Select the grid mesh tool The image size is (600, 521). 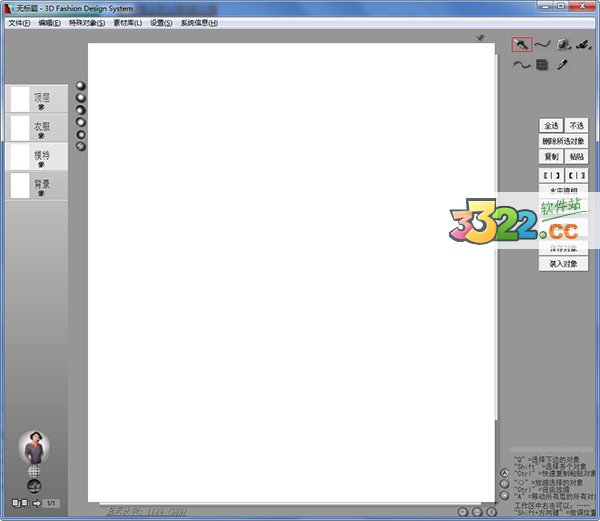(541, 65)
